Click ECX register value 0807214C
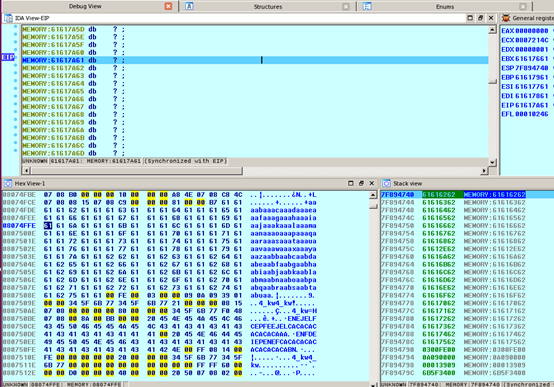 point(531,40)
